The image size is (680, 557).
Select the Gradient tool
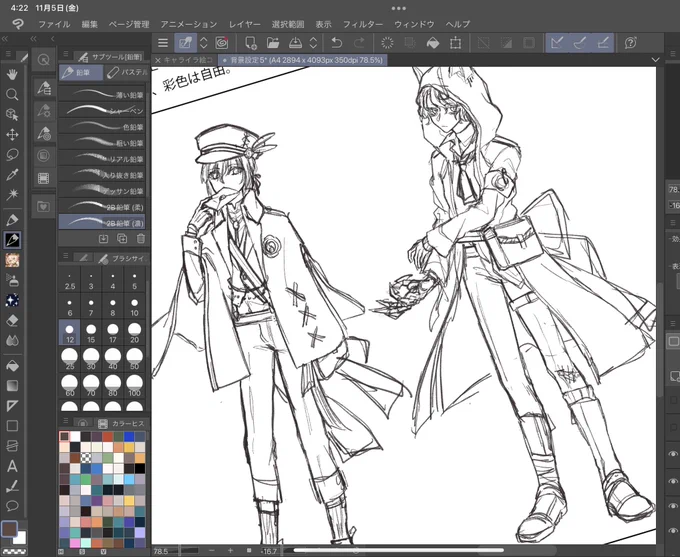(x=12, y=386)
